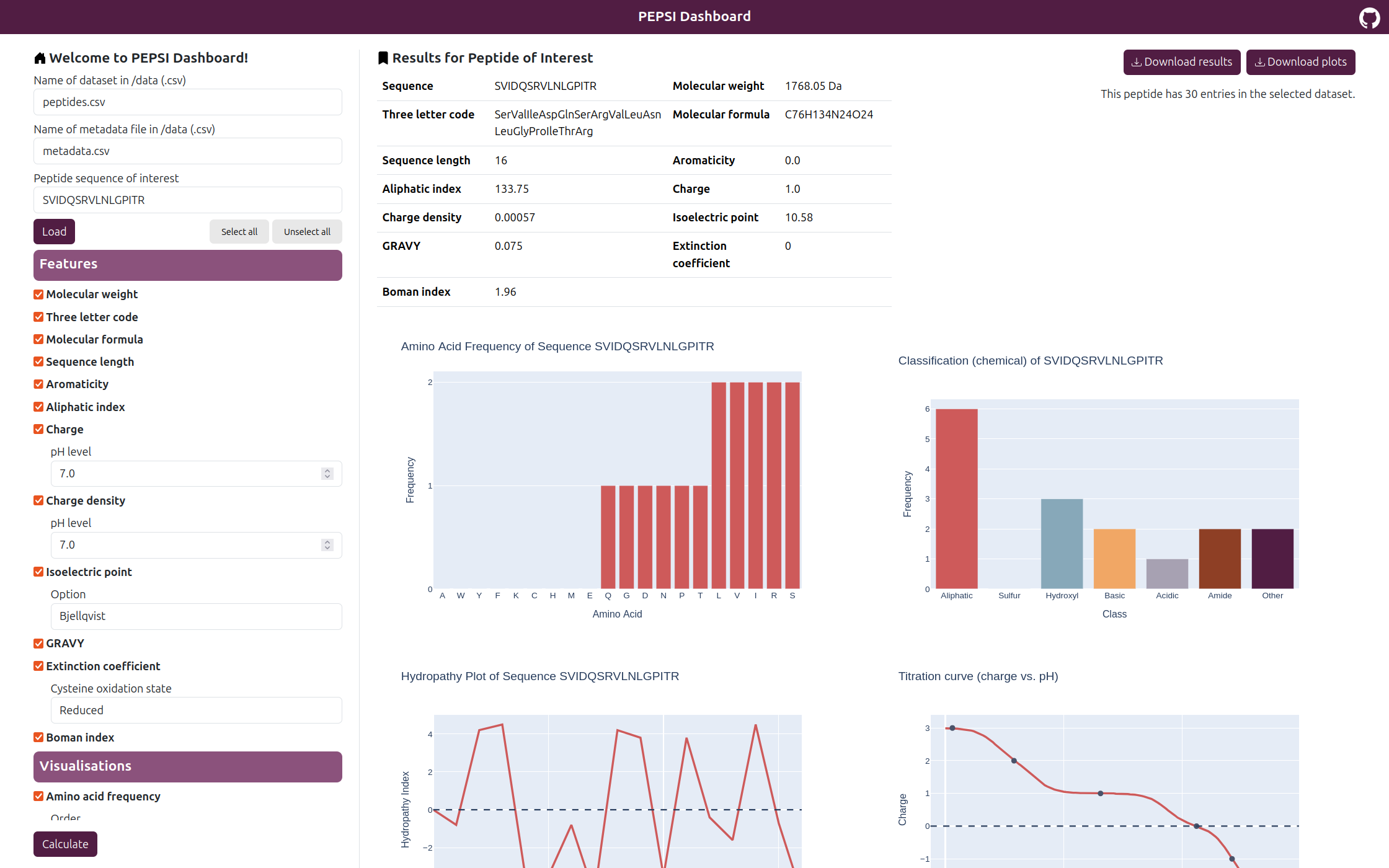Uncheck Sequence length feature
The height and width of the screenshot is (868, 1389).
tap(38, 361)
